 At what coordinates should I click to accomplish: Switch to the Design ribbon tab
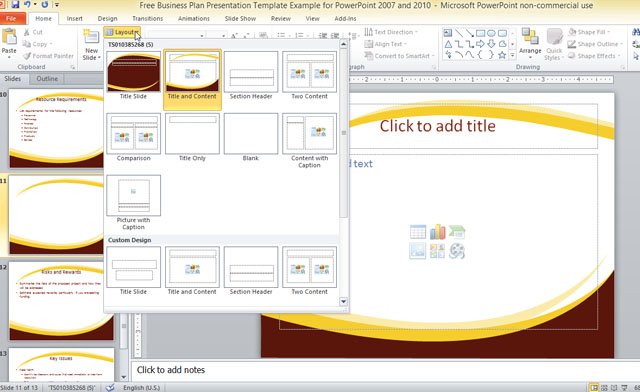[x=107, y=18]
